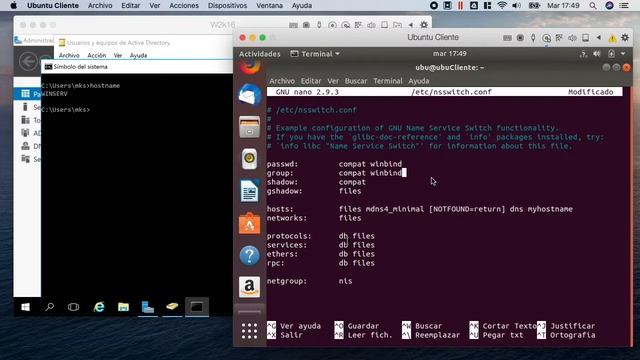
Task: Open the Help icon in the dock
Action: tap(249, 256)
